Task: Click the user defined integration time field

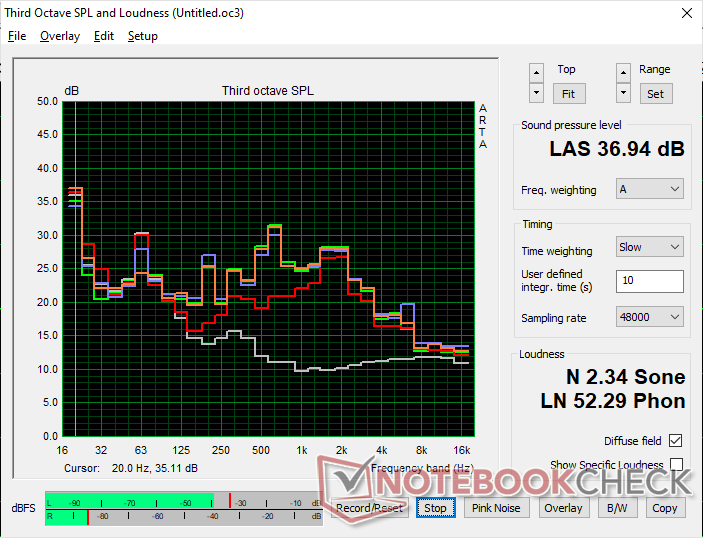Action: tap(650, 281)
